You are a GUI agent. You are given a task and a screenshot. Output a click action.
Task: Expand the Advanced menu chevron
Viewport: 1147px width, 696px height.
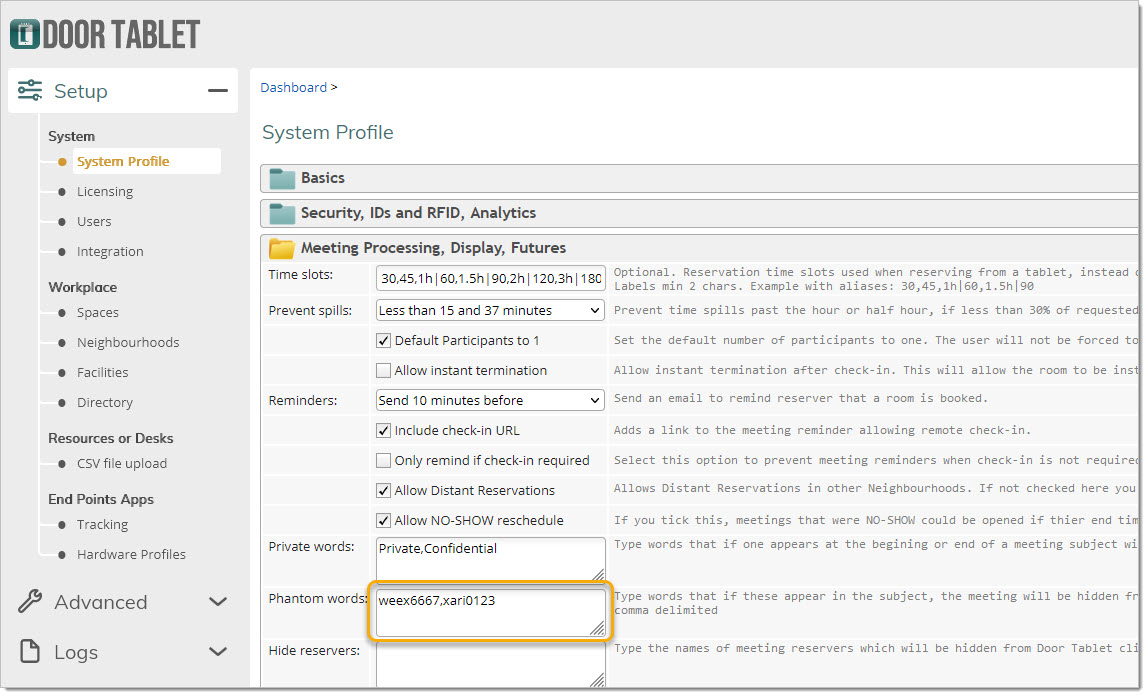pos(217,602)
